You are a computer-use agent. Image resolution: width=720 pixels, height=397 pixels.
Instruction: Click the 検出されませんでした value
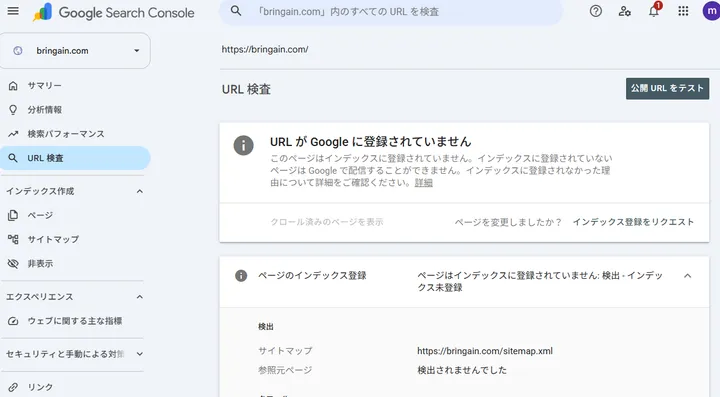pos(462,370)
